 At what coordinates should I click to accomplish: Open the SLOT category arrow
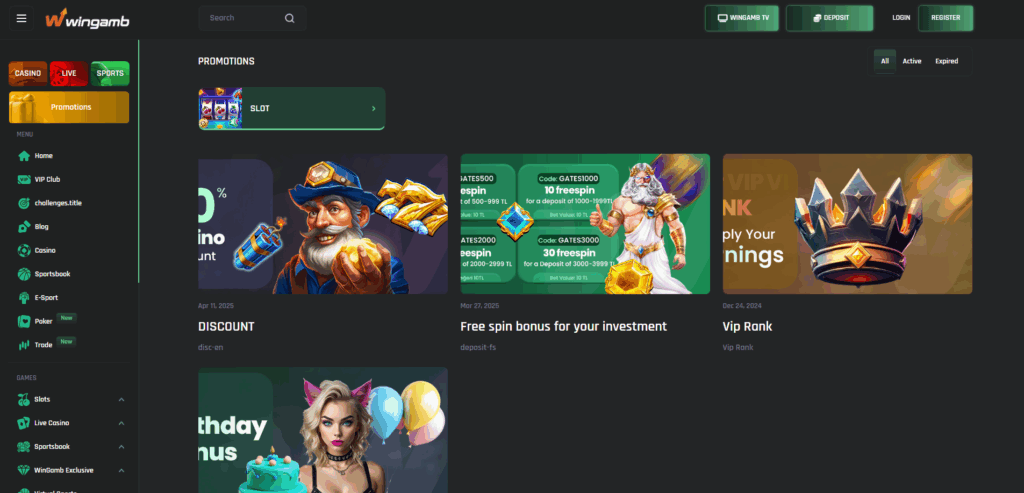(374, 108)
